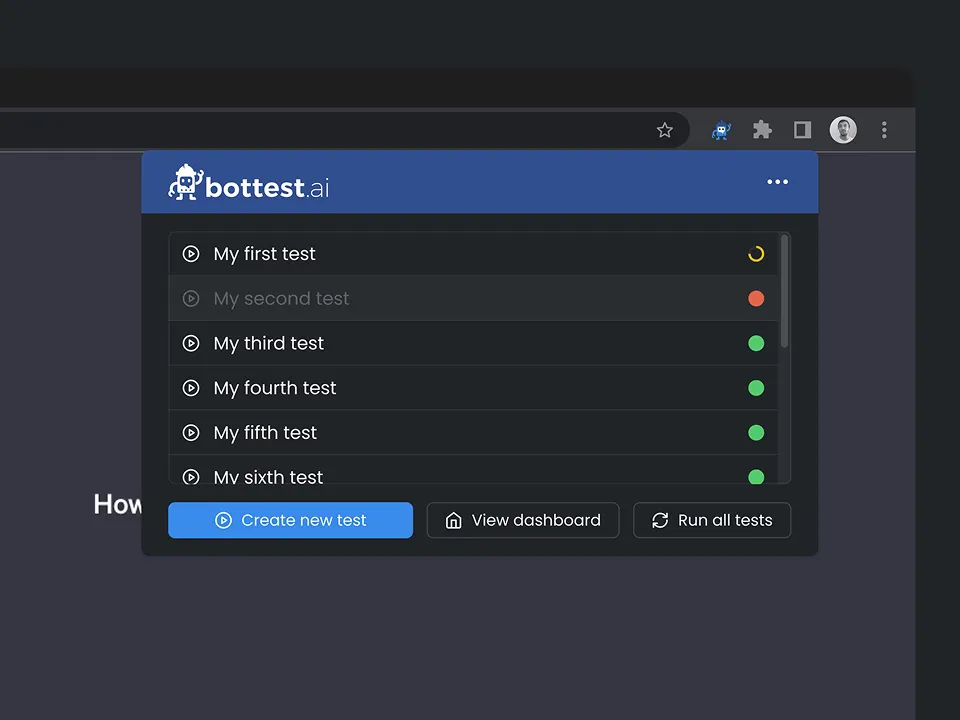Click green status dot of third test
Screen dimensions: 960x720
[756, 344]
